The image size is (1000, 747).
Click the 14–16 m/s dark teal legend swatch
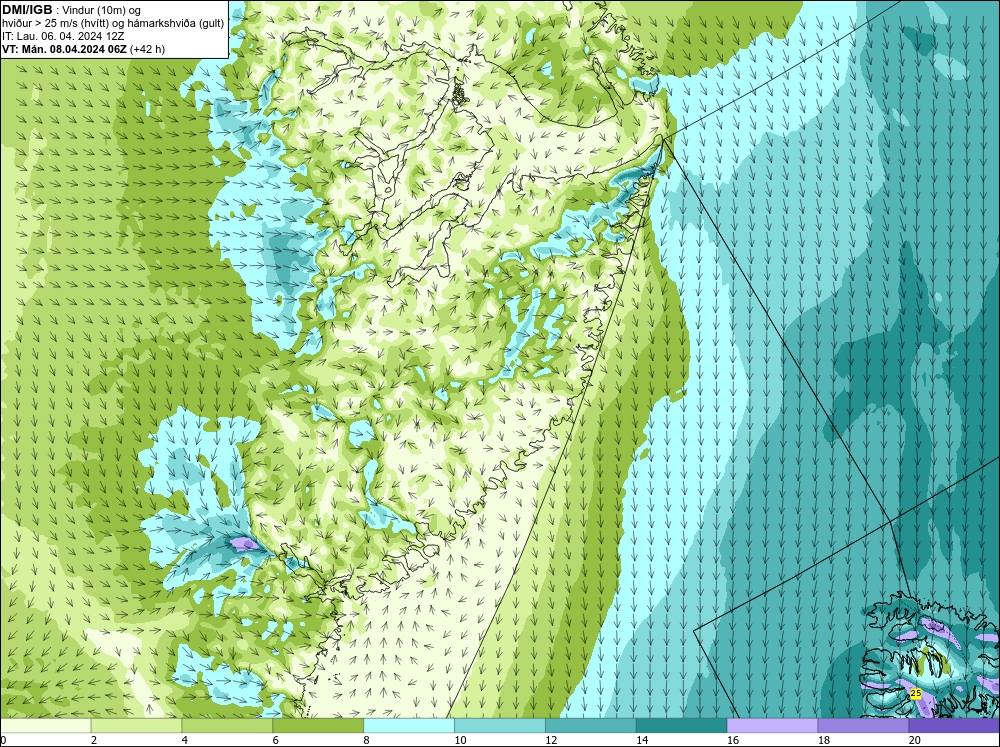[681, 725]
